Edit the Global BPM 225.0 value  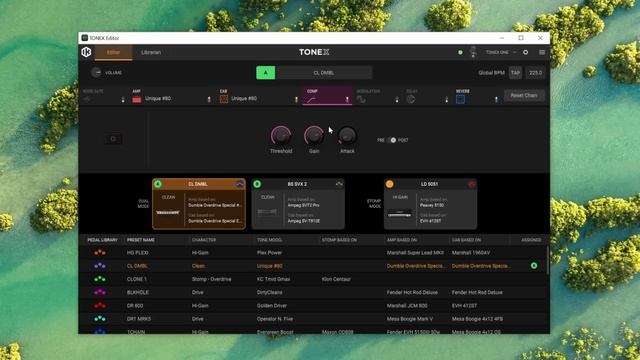coord(536,73)
